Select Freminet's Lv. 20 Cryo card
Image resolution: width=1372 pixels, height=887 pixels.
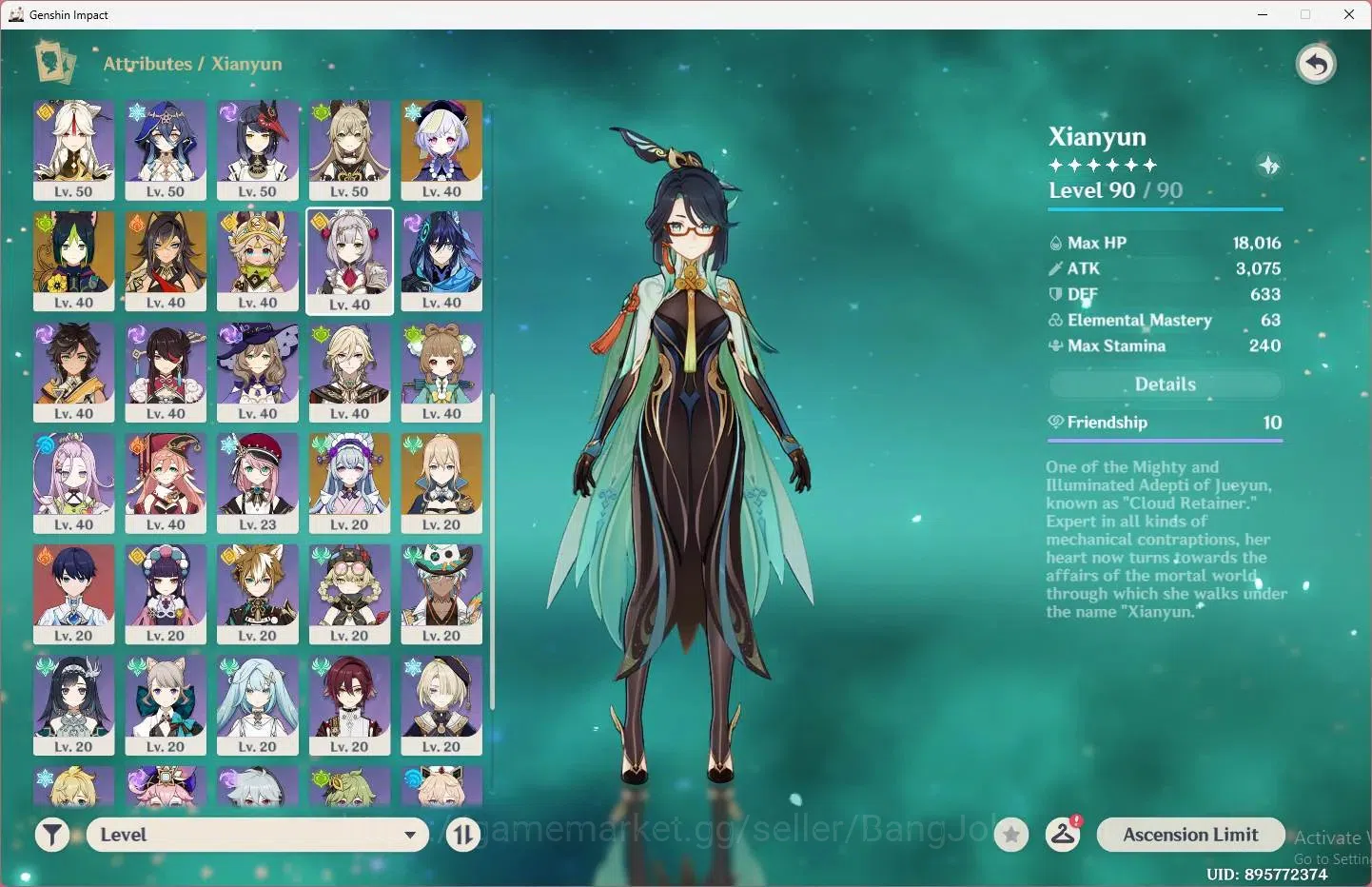[x=441, y=706]
